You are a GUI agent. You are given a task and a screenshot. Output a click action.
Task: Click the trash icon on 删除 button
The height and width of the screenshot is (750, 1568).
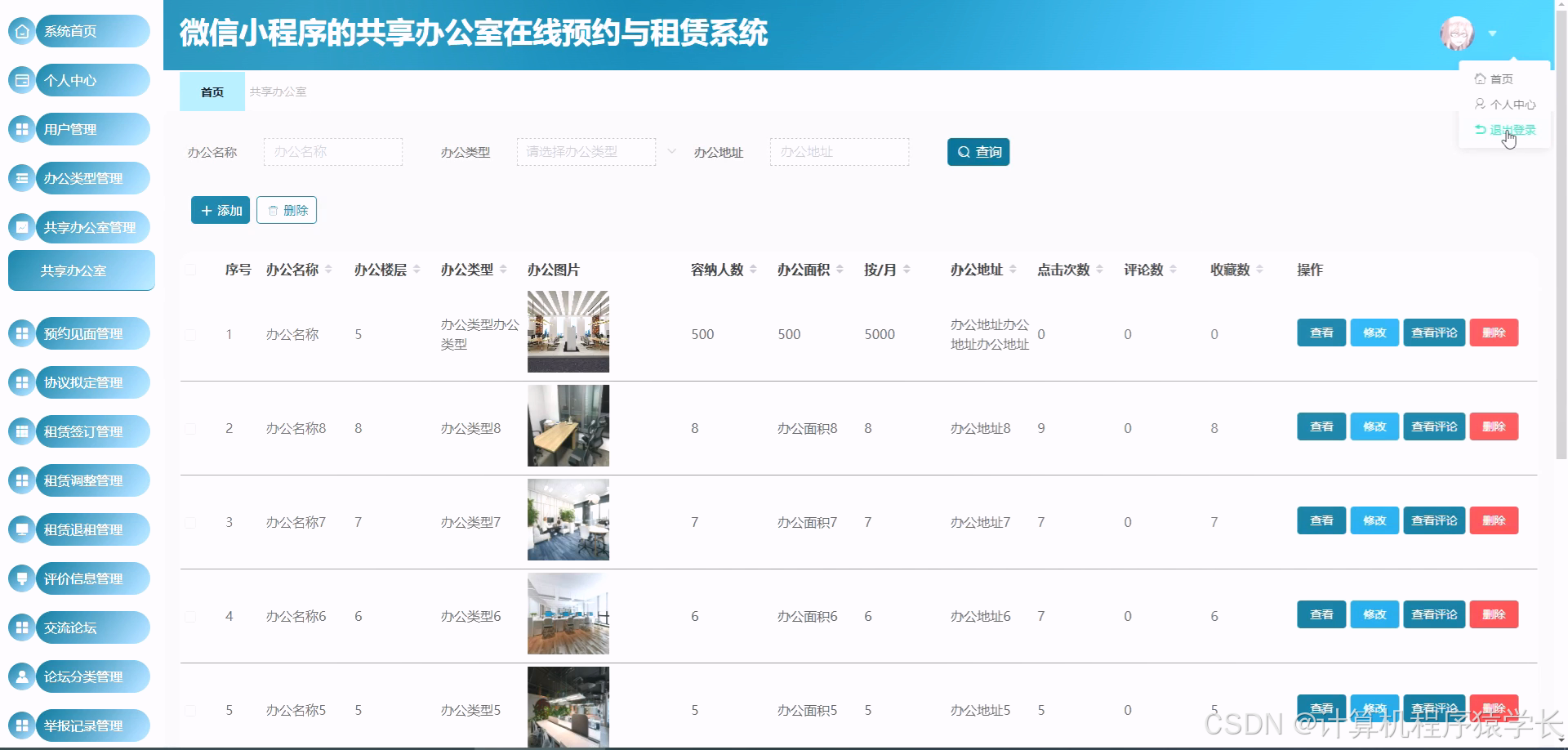click(274, 209)
